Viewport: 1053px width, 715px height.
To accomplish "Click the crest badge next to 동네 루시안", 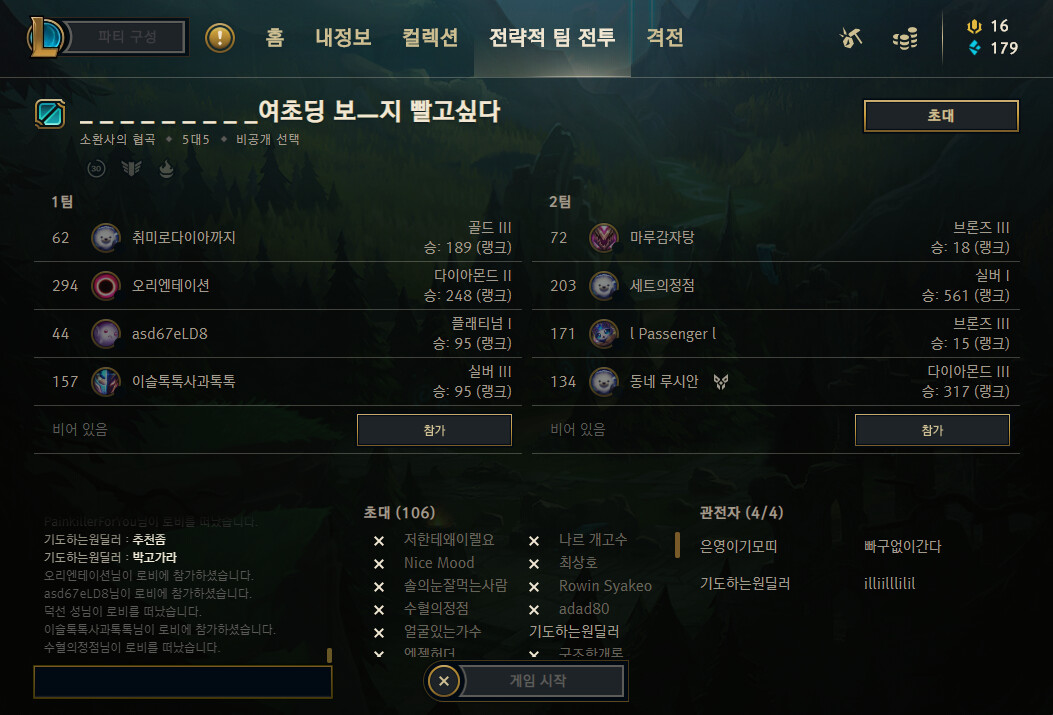I will tap(721, 382).
